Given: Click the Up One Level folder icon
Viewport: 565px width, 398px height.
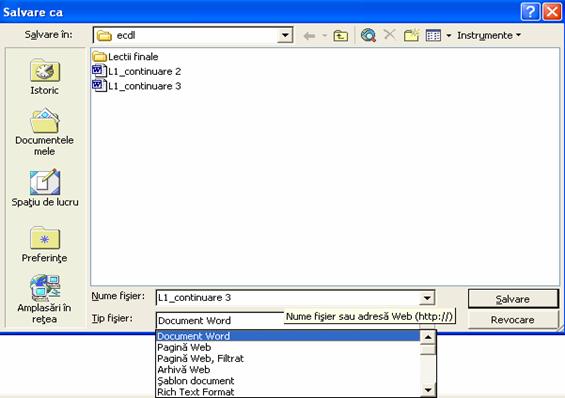Looking at the screenshot, I should (x=340, y=35).
